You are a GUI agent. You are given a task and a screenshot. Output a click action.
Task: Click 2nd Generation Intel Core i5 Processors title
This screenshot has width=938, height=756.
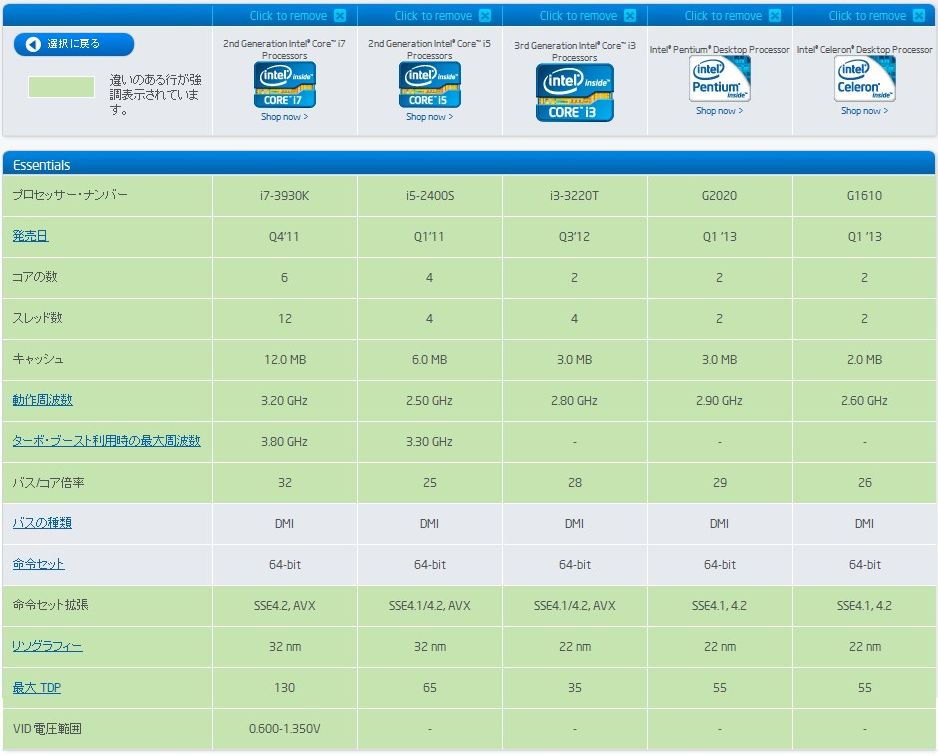[x=430, y=49]
